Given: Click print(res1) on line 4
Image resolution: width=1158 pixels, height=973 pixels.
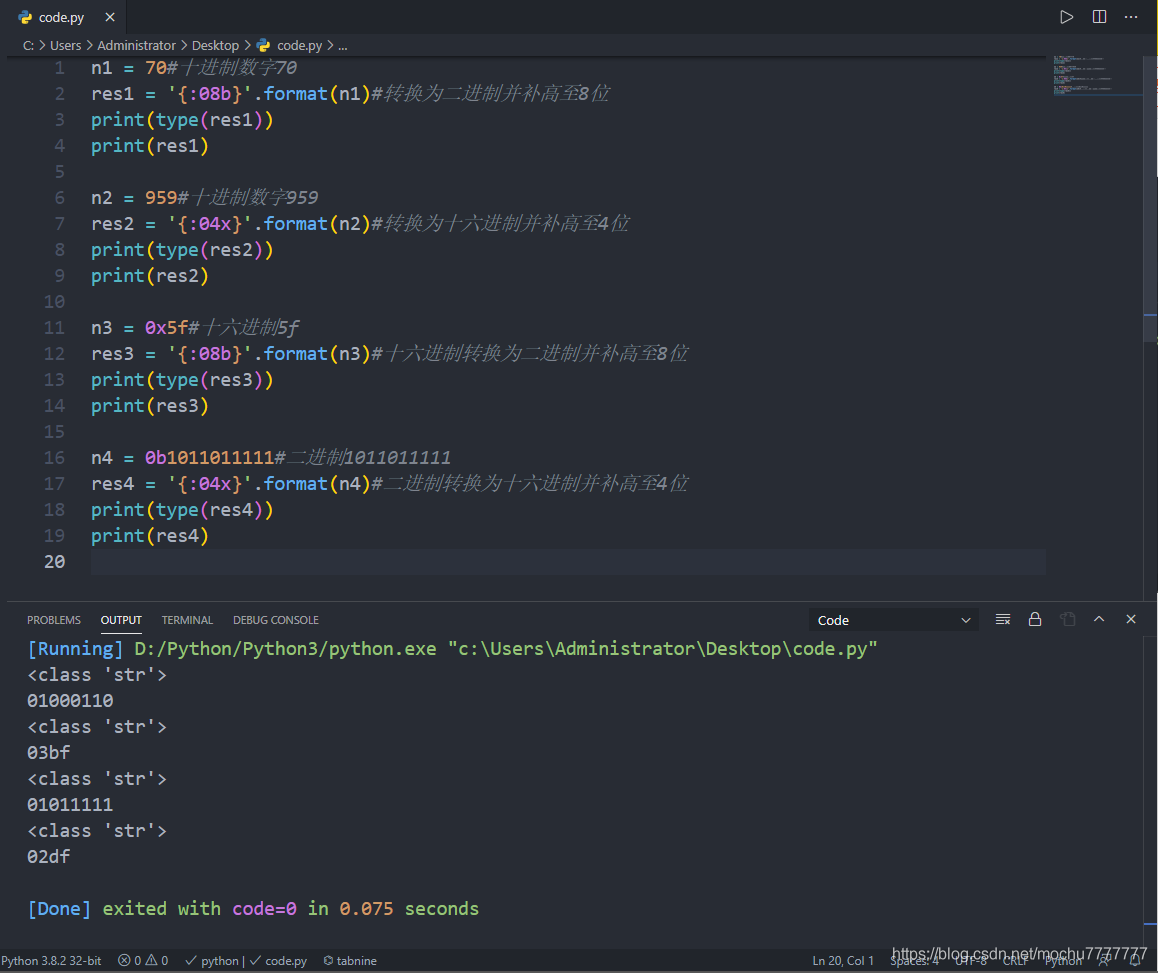Looking at the screenshot, I should click(150, 146).
